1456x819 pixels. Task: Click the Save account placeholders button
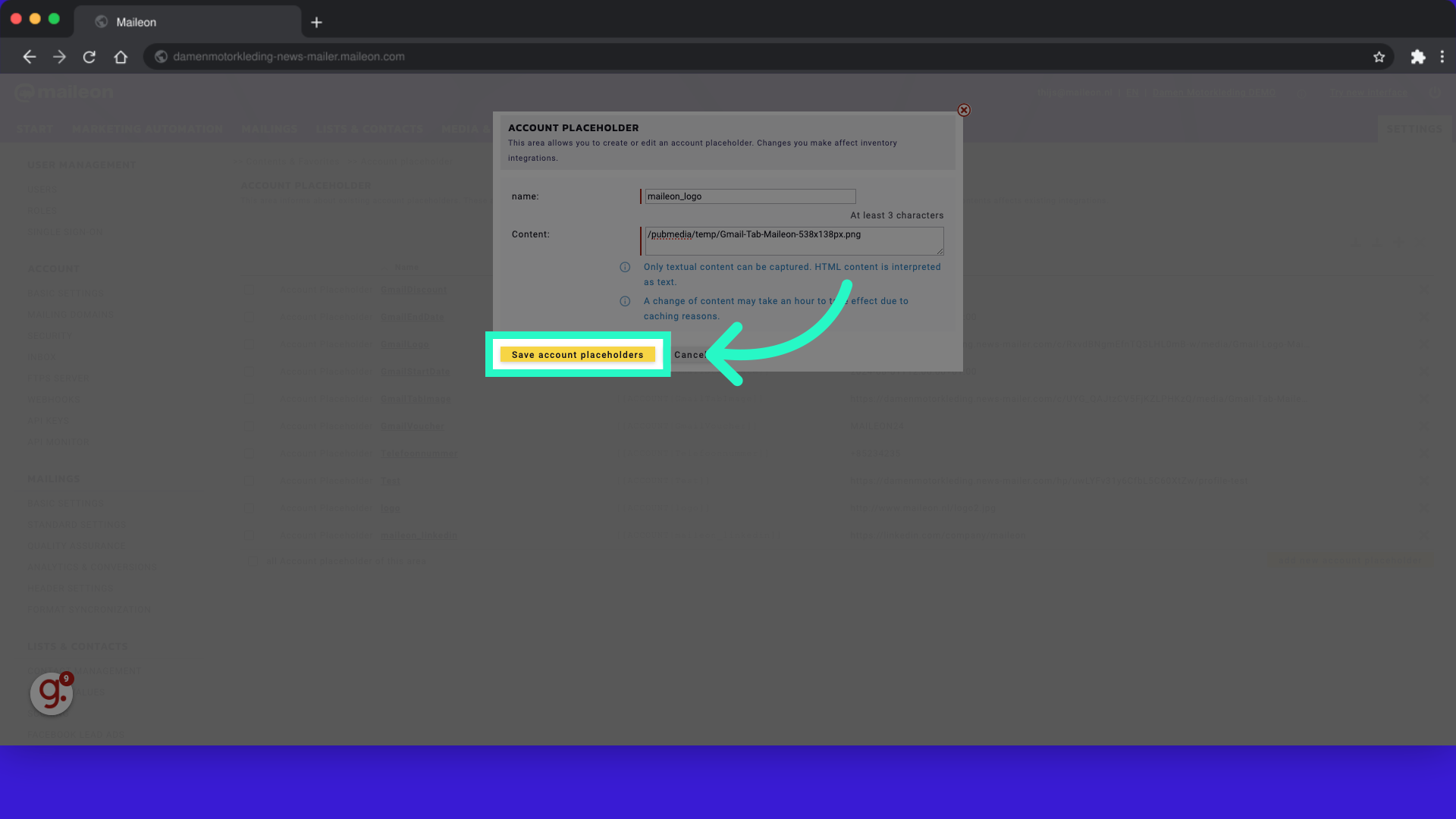click(x=577, y=354)
